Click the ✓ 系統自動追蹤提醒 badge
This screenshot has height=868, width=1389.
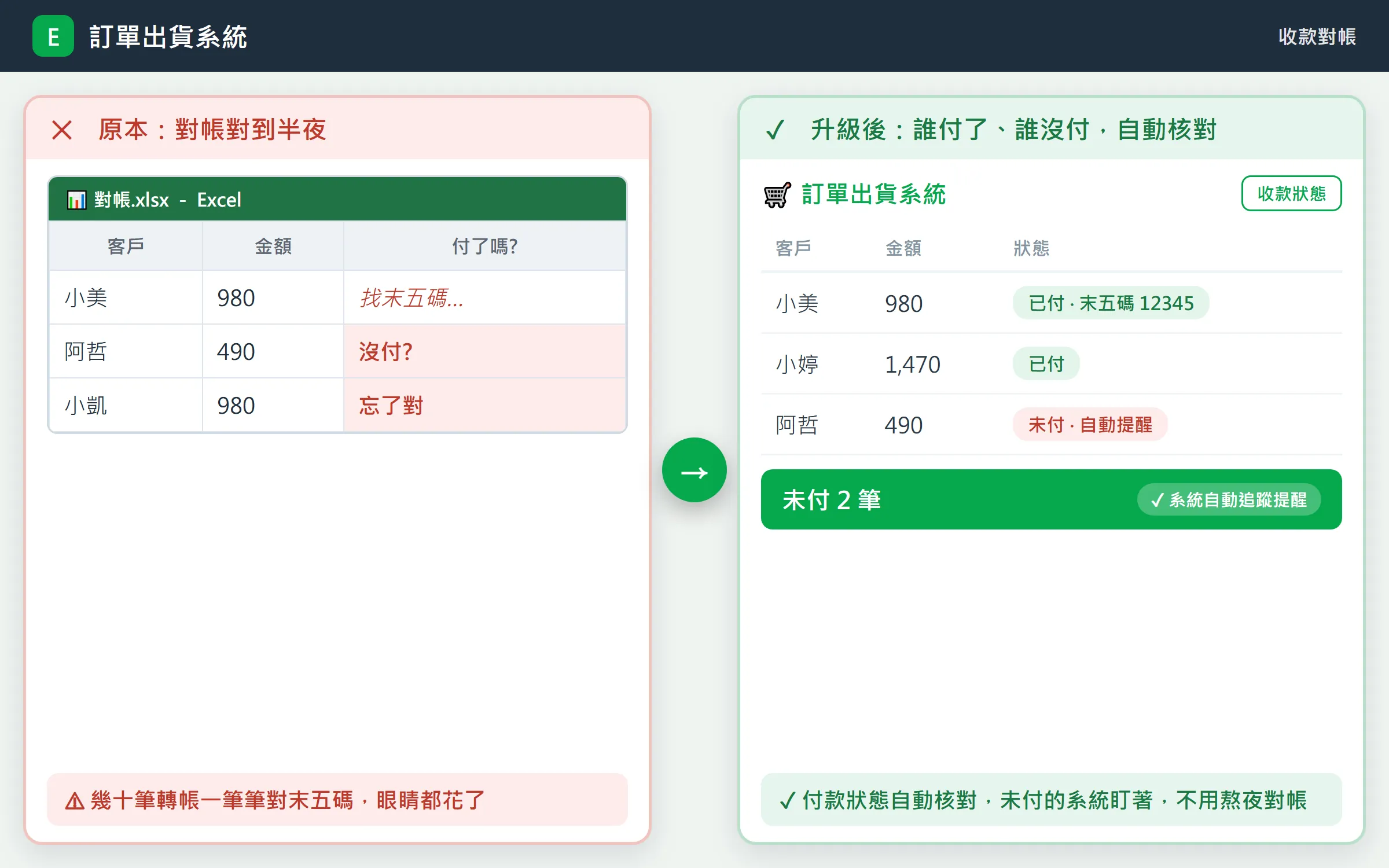tap(1229, 499)
